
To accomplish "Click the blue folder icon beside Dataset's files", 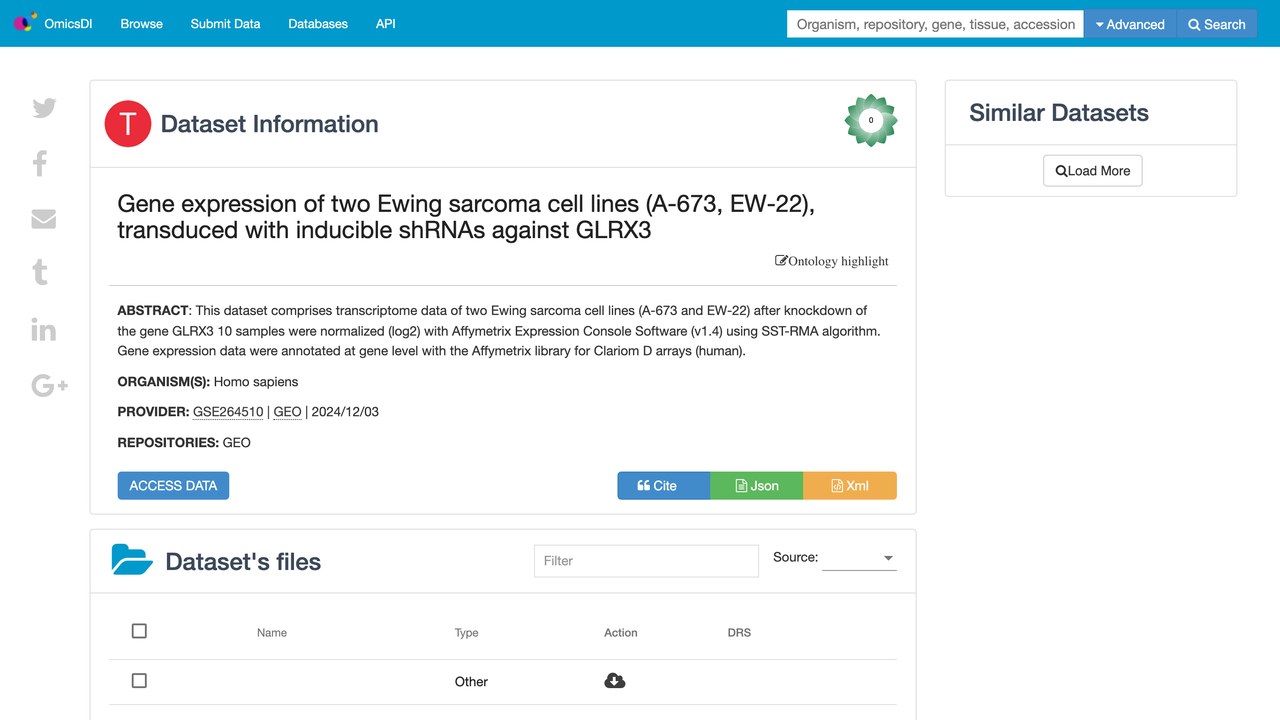I will pyautogui.click(x=132, y=560).
